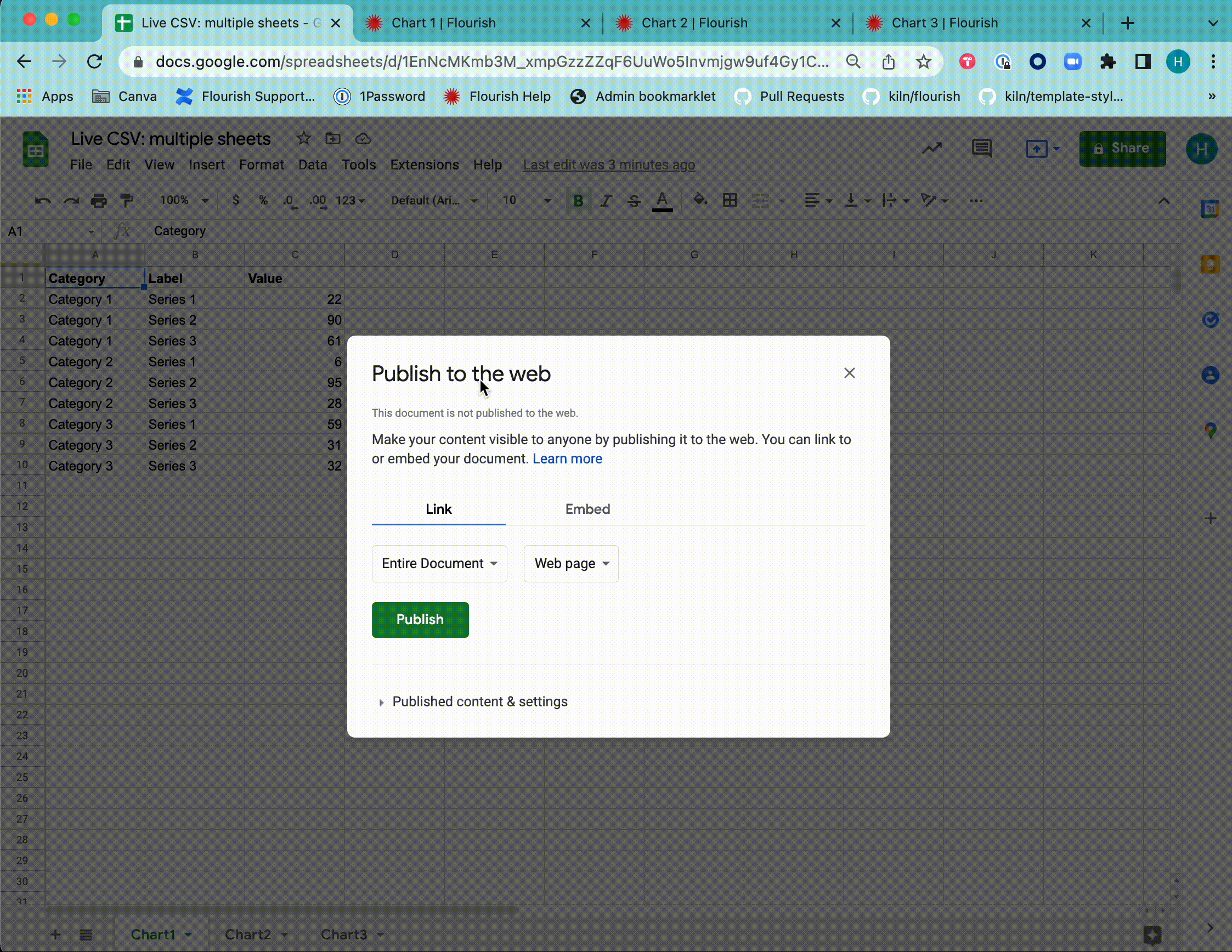1232x952 pixels.
Task: Star the Live CSV spreadsheet
Action: click(303, 139)
